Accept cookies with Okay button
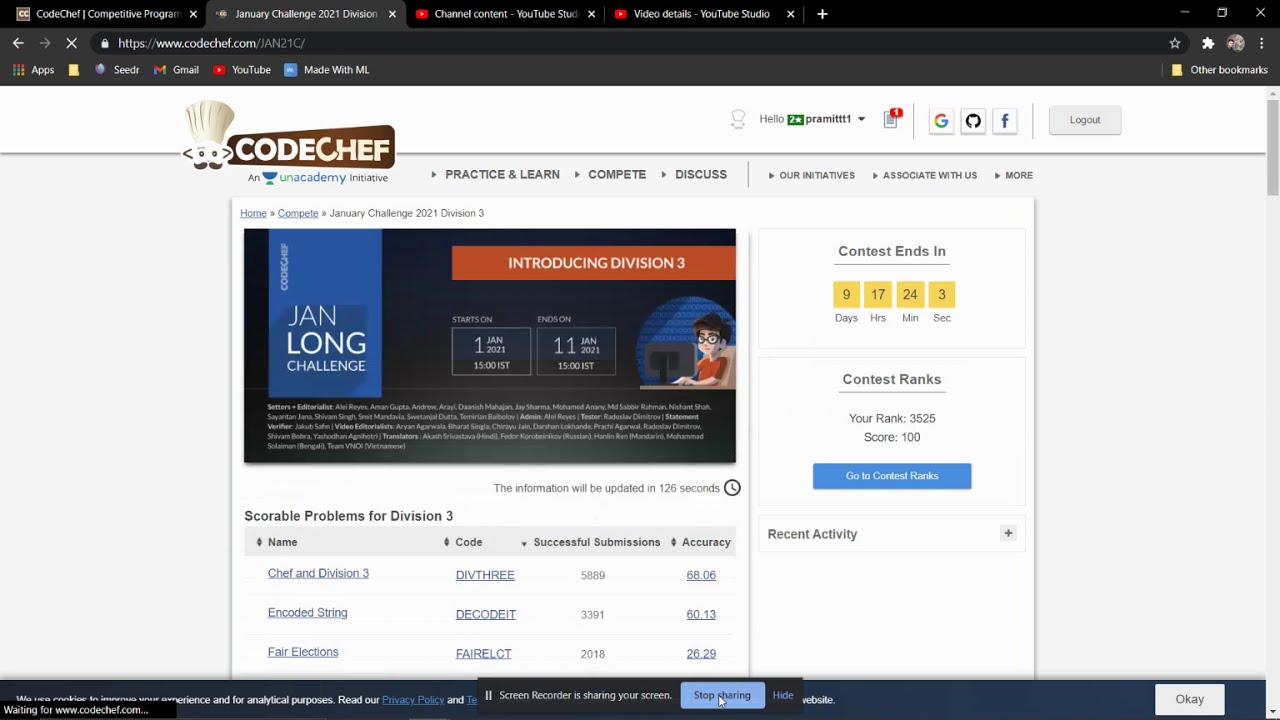Screen dimensions: 1280x720 1190,699
